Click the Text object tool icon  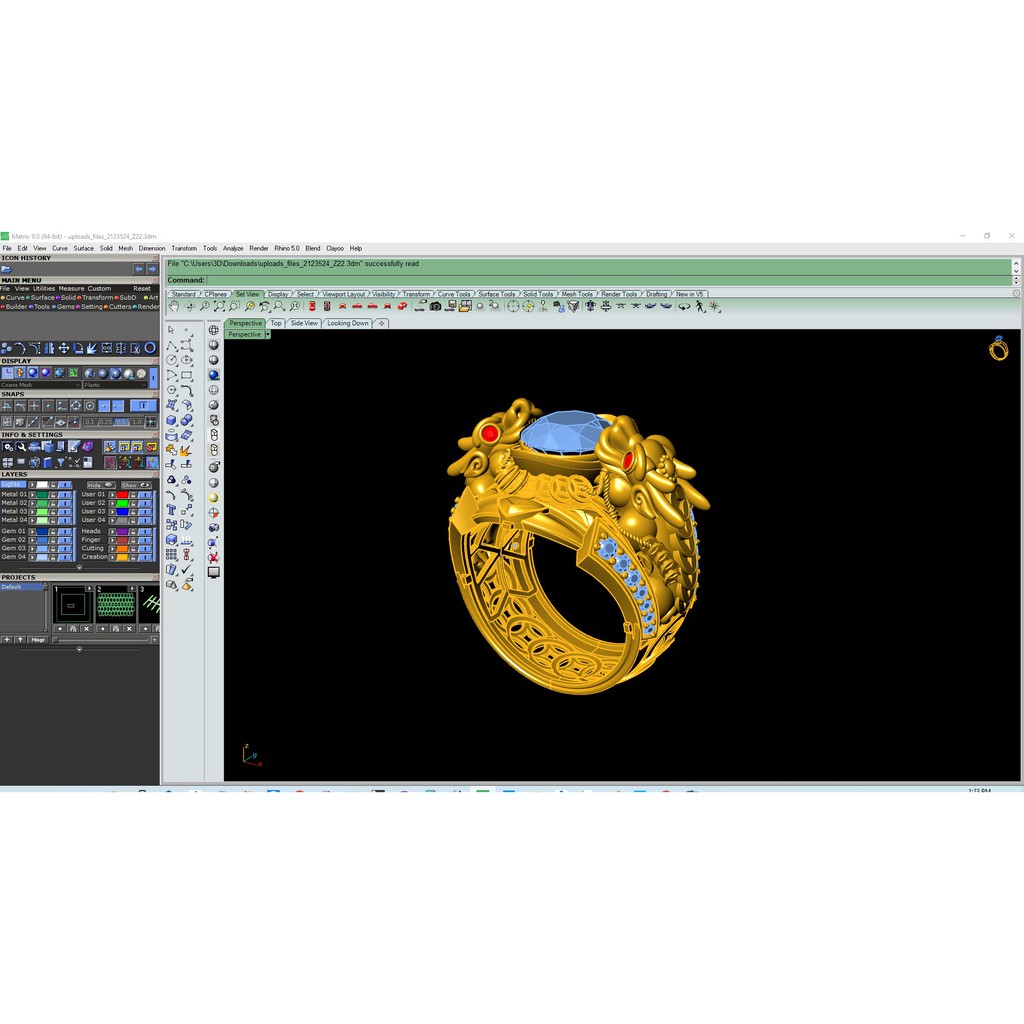(171, 510)
